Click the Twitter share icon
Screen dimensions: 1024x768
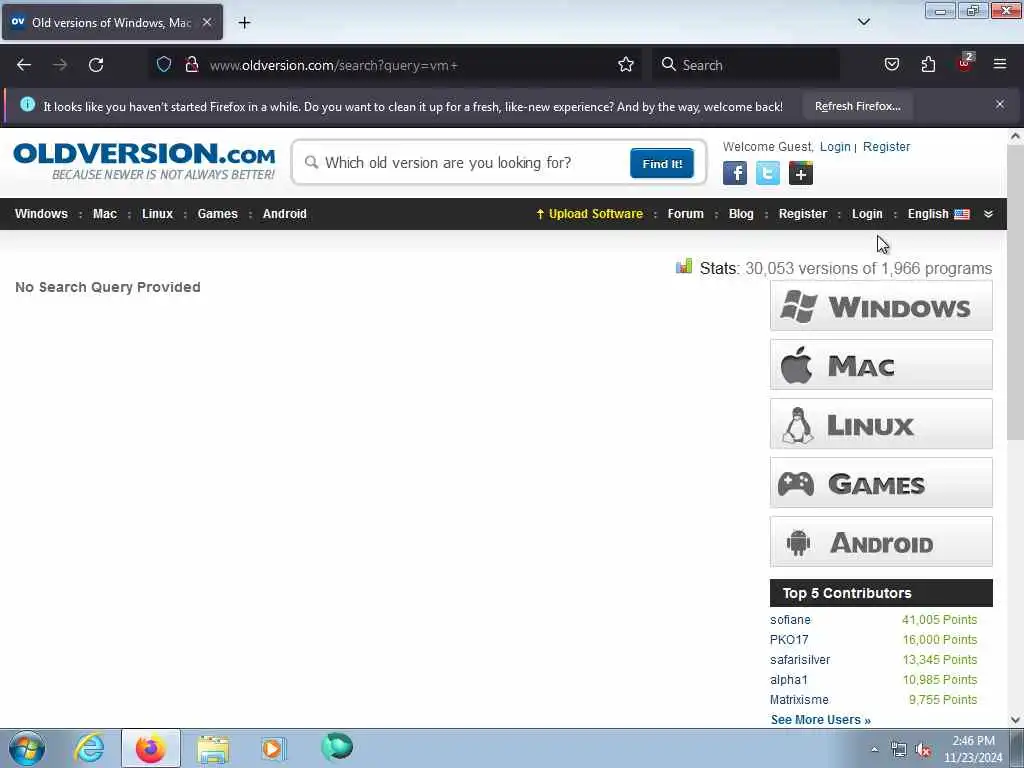(767, 174)
